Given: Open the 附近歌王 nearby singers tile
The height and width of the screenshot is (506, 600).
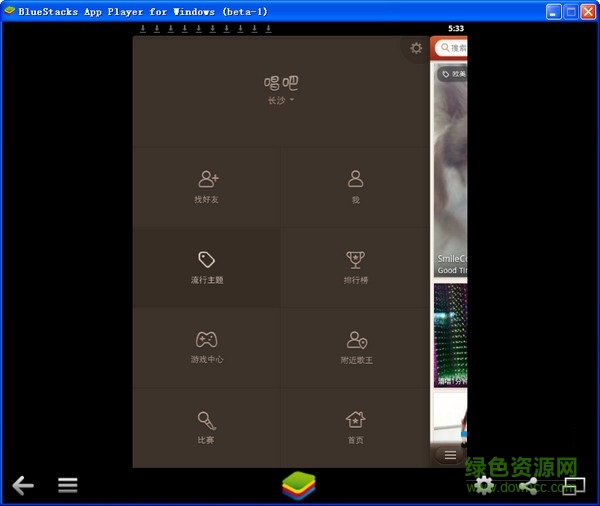Looking at the screenshot, I should 355,347.
